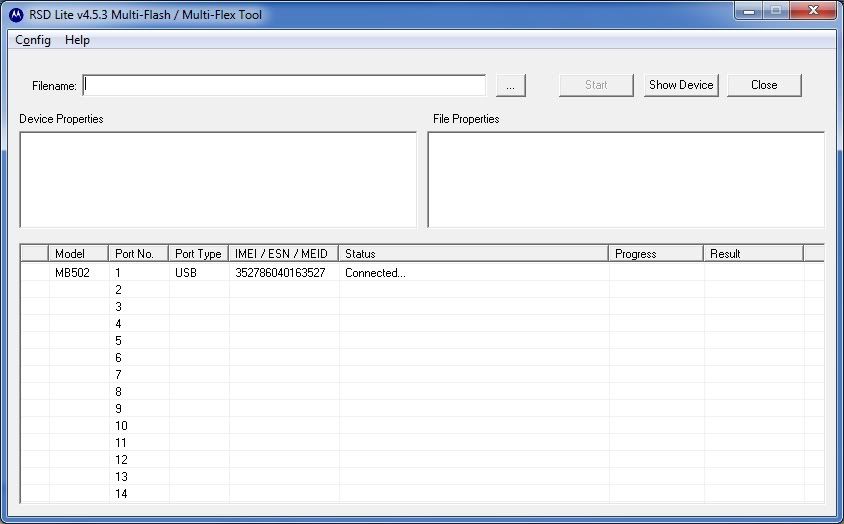Select port number 5 row
This screenshot has height=524, width=844.
(423, 340)
